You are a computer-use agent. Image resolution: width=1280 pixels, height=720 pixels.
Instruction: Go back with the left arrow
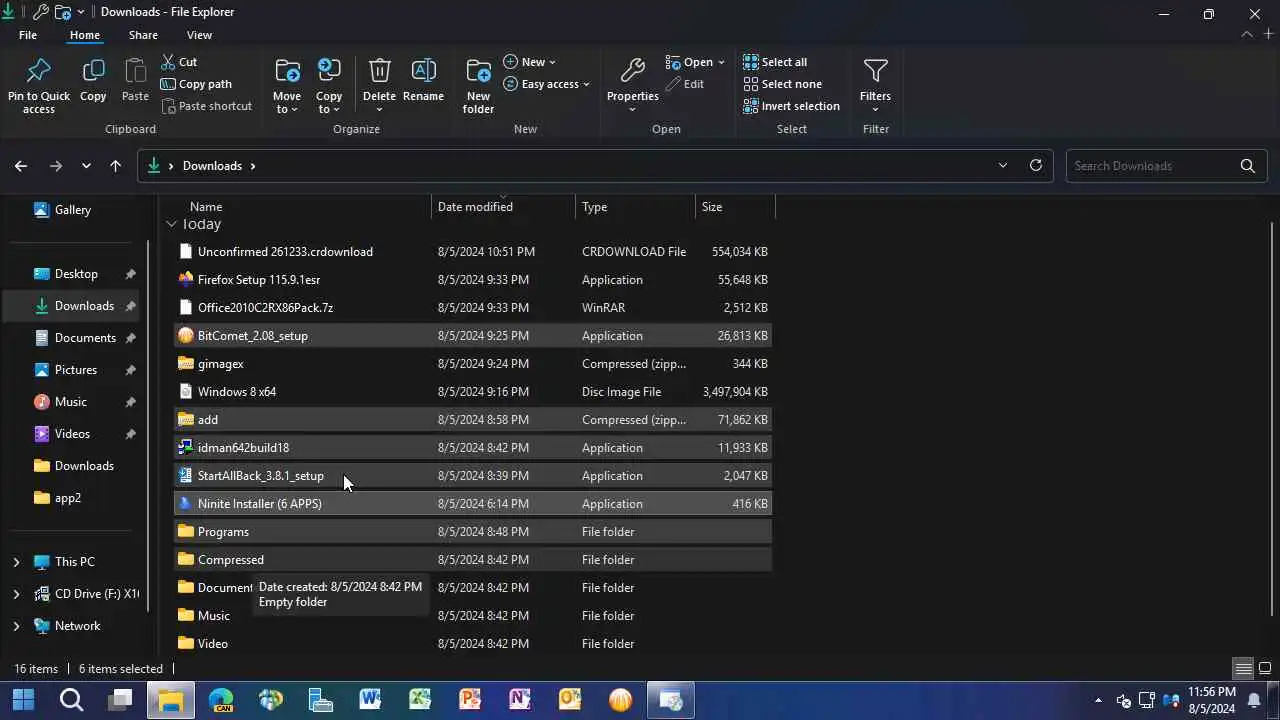(x=21, y=166)
